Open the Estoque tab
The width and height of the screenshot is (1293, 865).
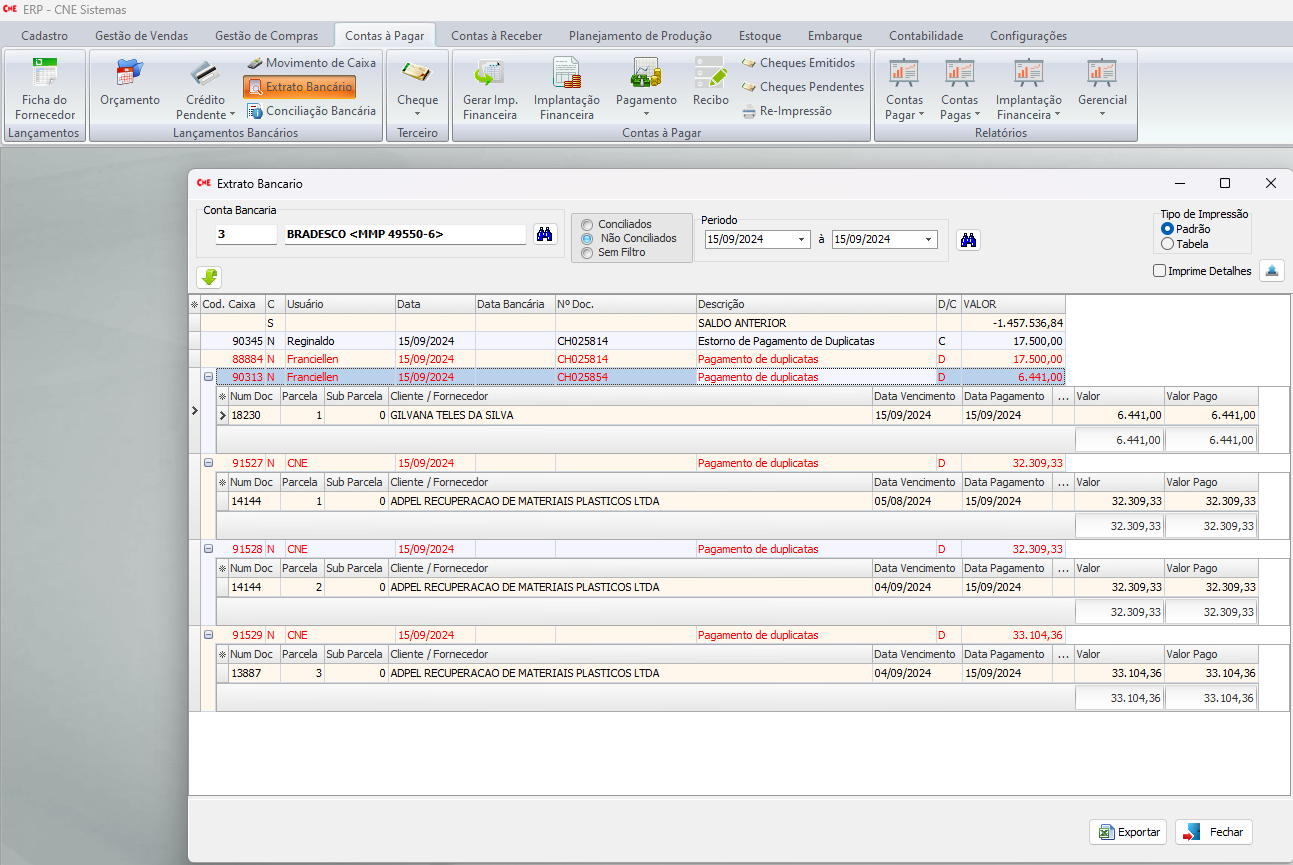coord(759,36)
